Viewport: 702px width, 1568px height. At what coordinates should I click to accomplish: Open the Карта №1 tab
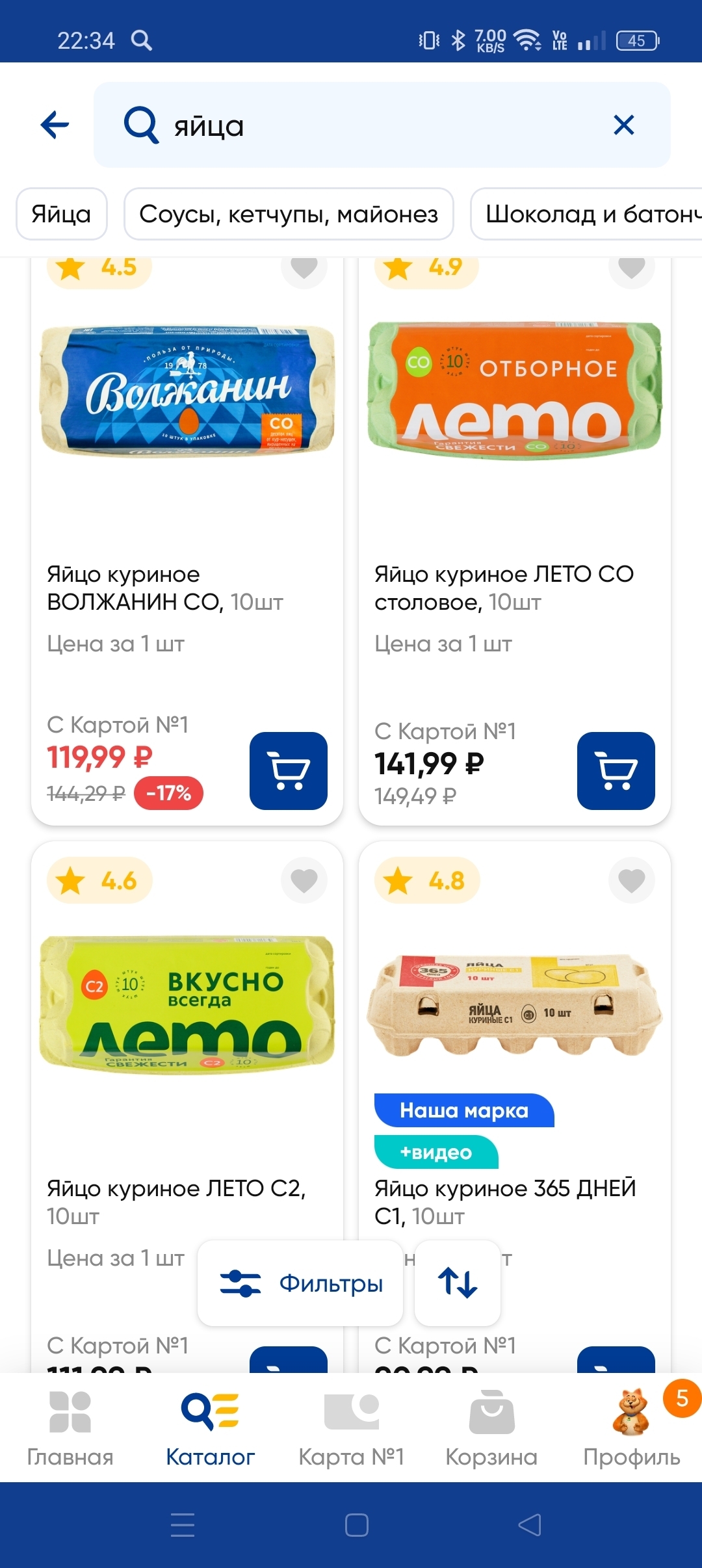click(x=351, y=1428)
